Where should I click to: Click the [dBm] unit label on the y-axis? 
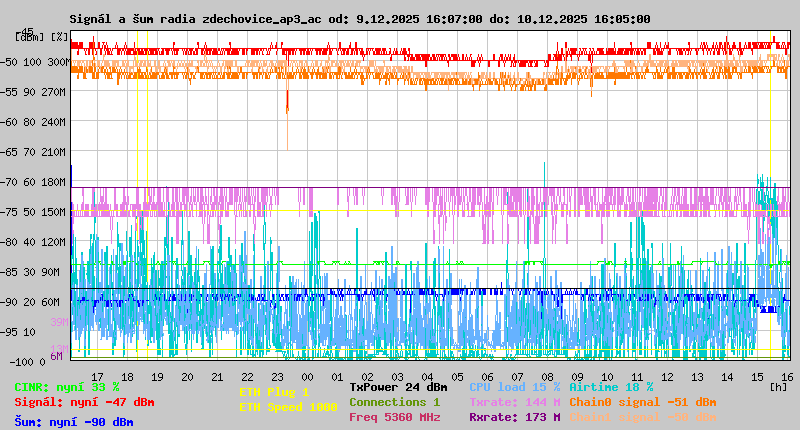[30, 36]
